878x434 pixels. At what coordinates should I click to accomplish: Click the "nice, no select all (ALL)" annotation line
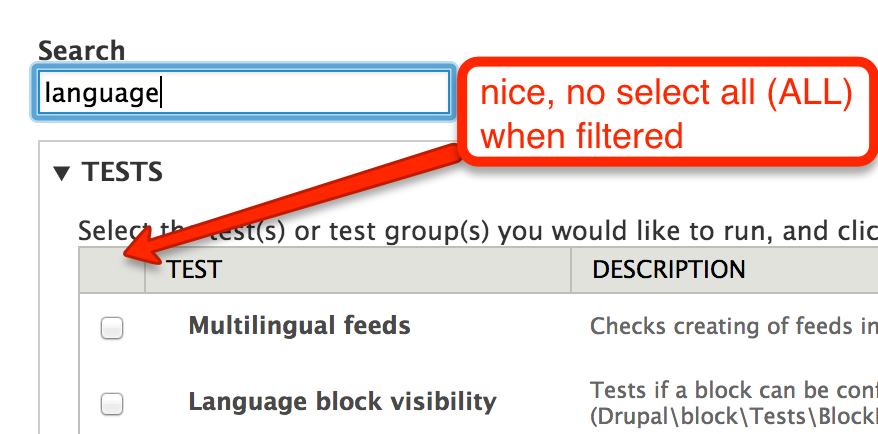tap(665, 95)
